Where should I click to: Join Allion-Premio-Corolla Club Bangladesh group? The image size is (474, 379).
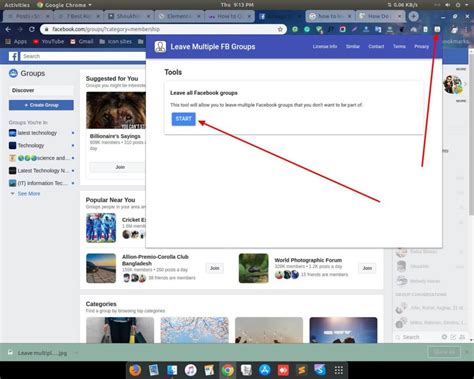pos(214,268)
